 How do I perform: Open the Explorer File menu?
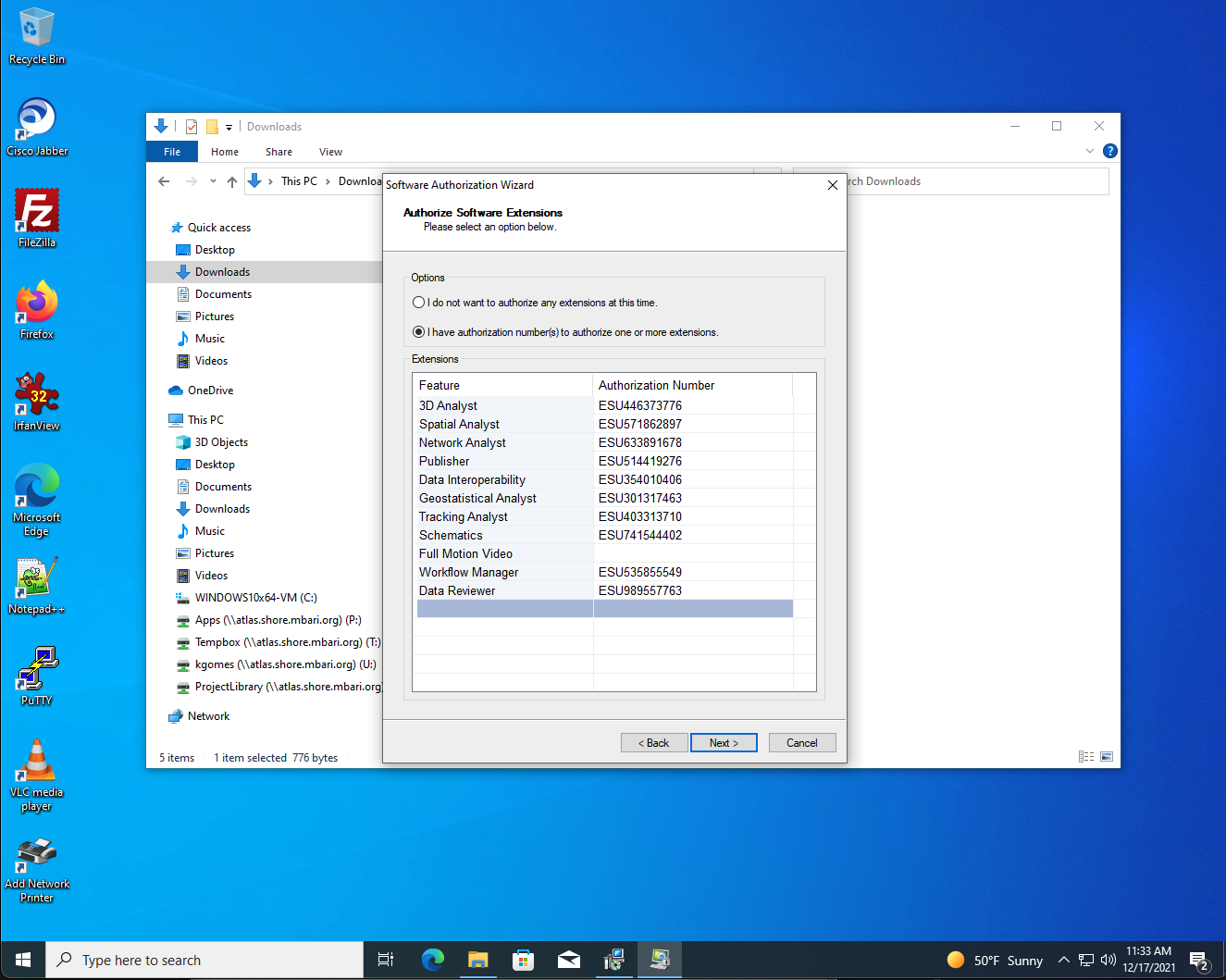172,152
